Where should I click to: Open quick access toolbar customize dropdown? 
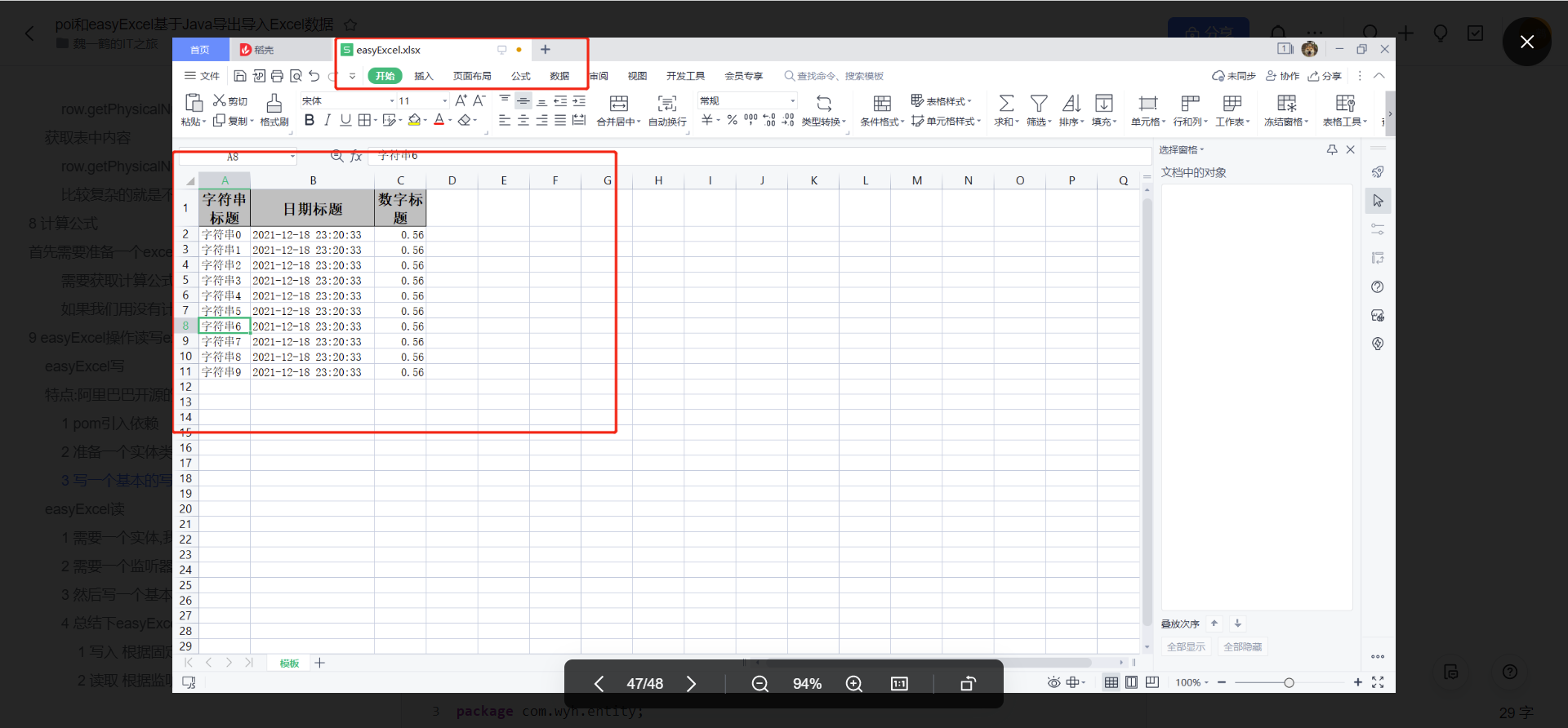(352, 76)
